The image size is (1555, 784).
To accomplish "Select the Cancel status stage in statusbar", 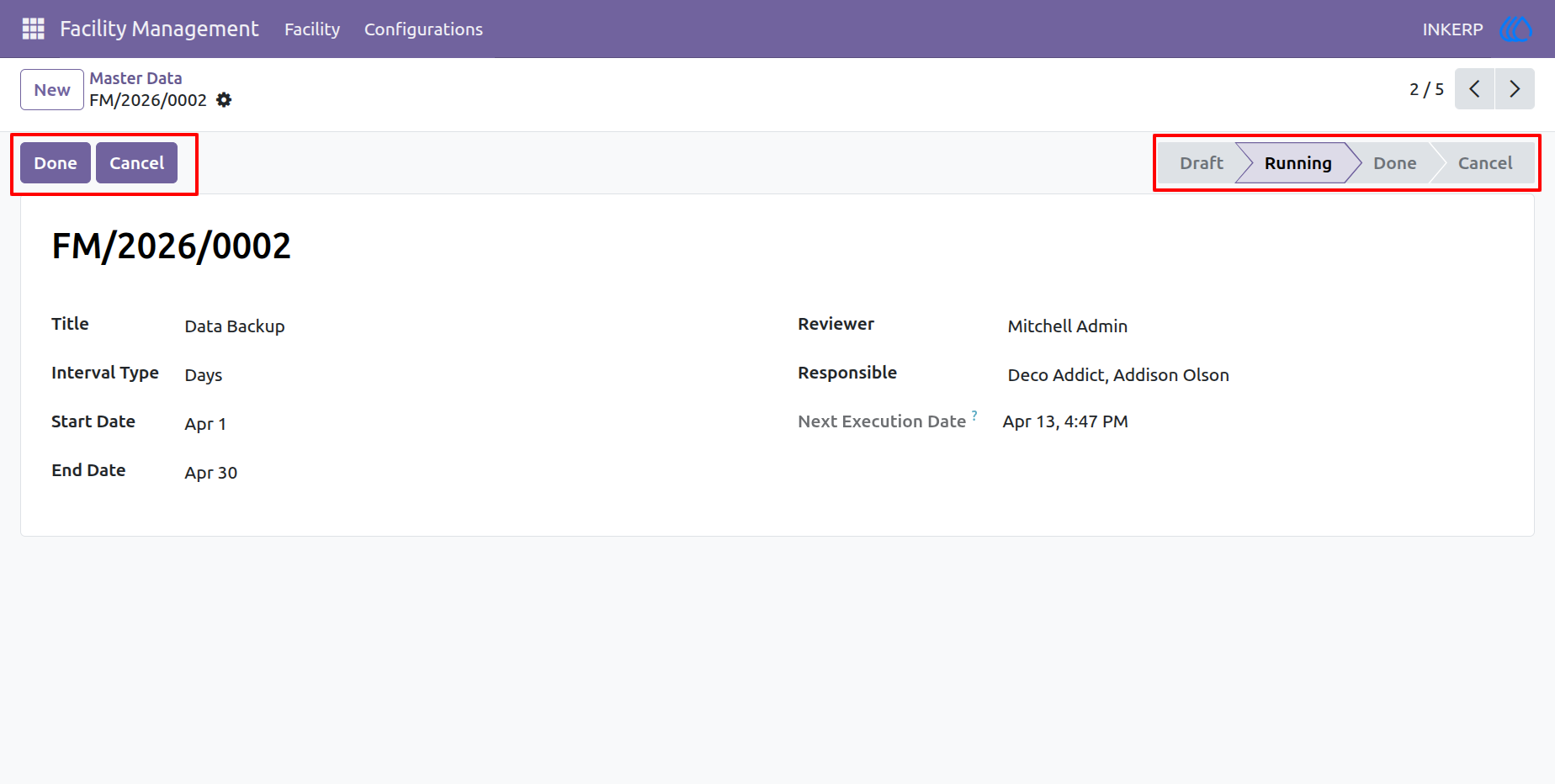I will (x=1484, y=163).
